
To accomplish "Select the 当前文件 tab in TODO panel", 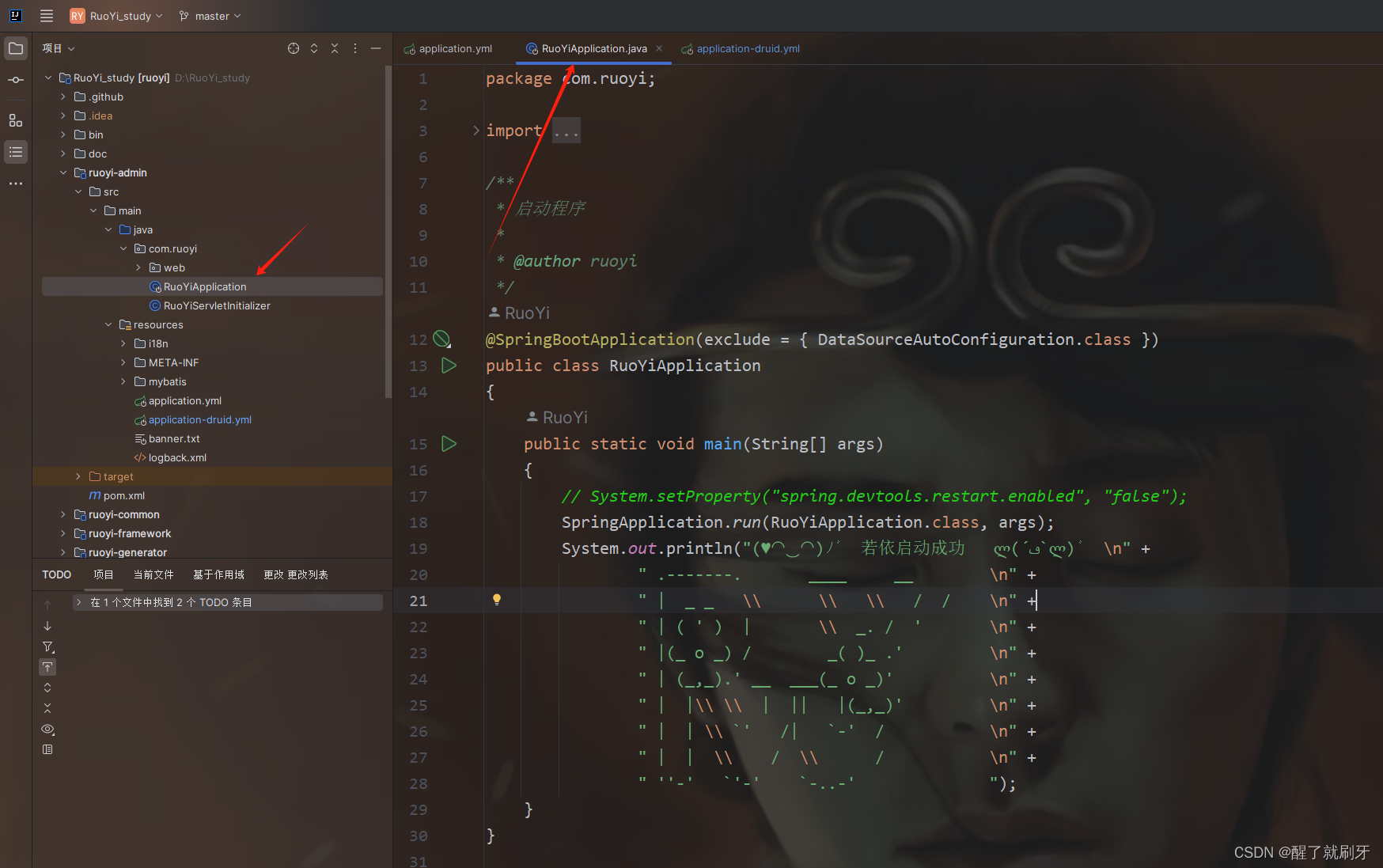I will coord(153,574).
